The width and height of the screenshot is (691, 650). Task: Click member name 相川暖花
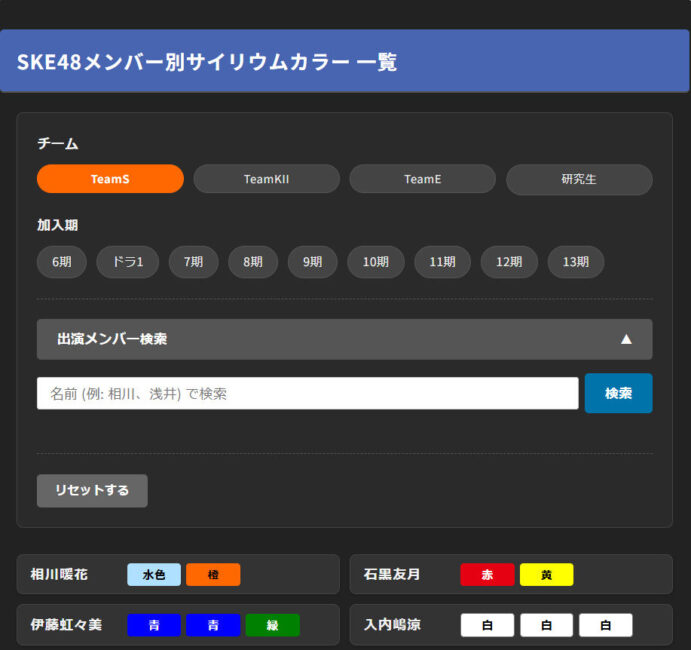[59, 574]
